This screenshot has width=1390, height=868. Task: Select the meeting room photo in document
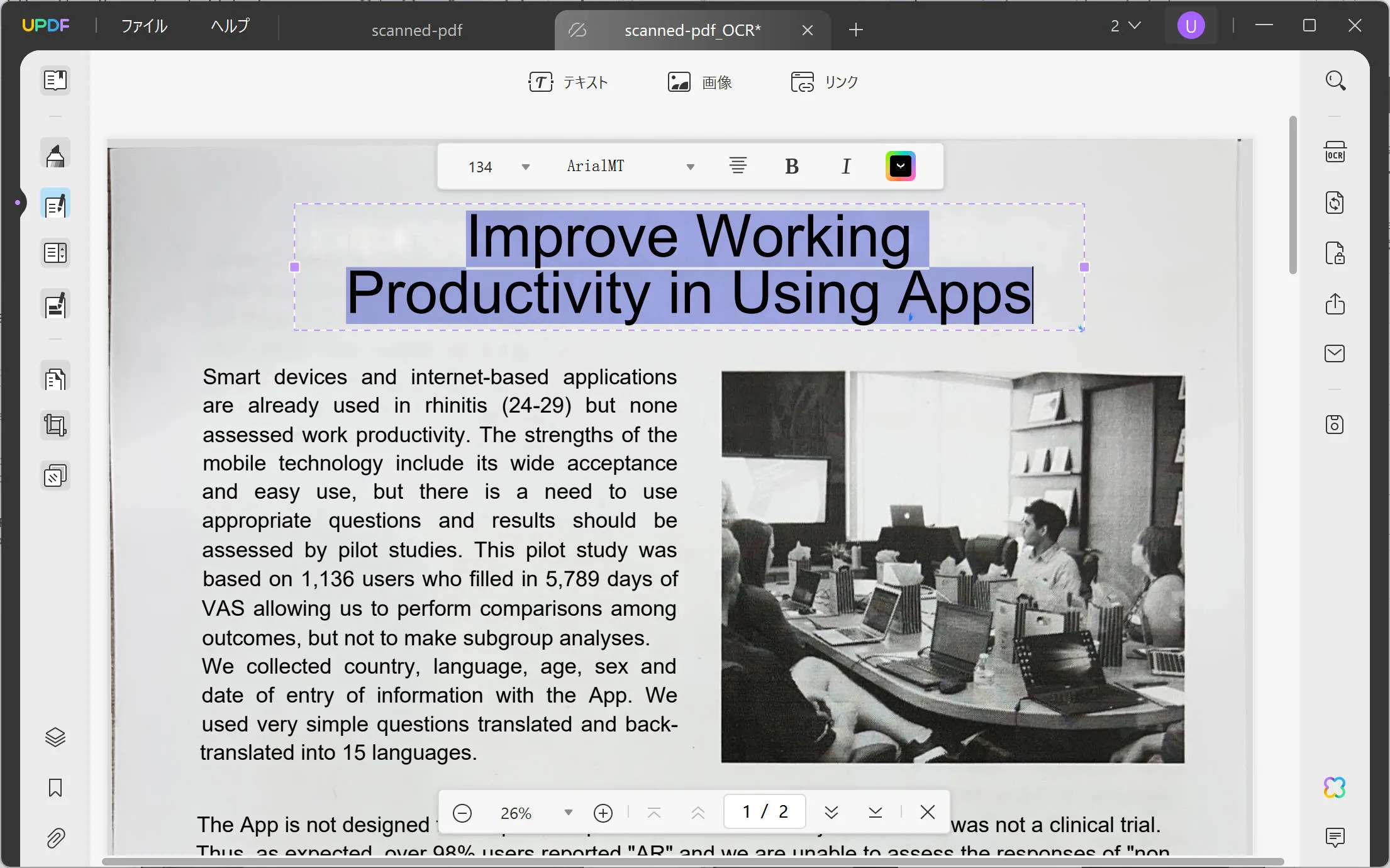(x=952, y=567)
